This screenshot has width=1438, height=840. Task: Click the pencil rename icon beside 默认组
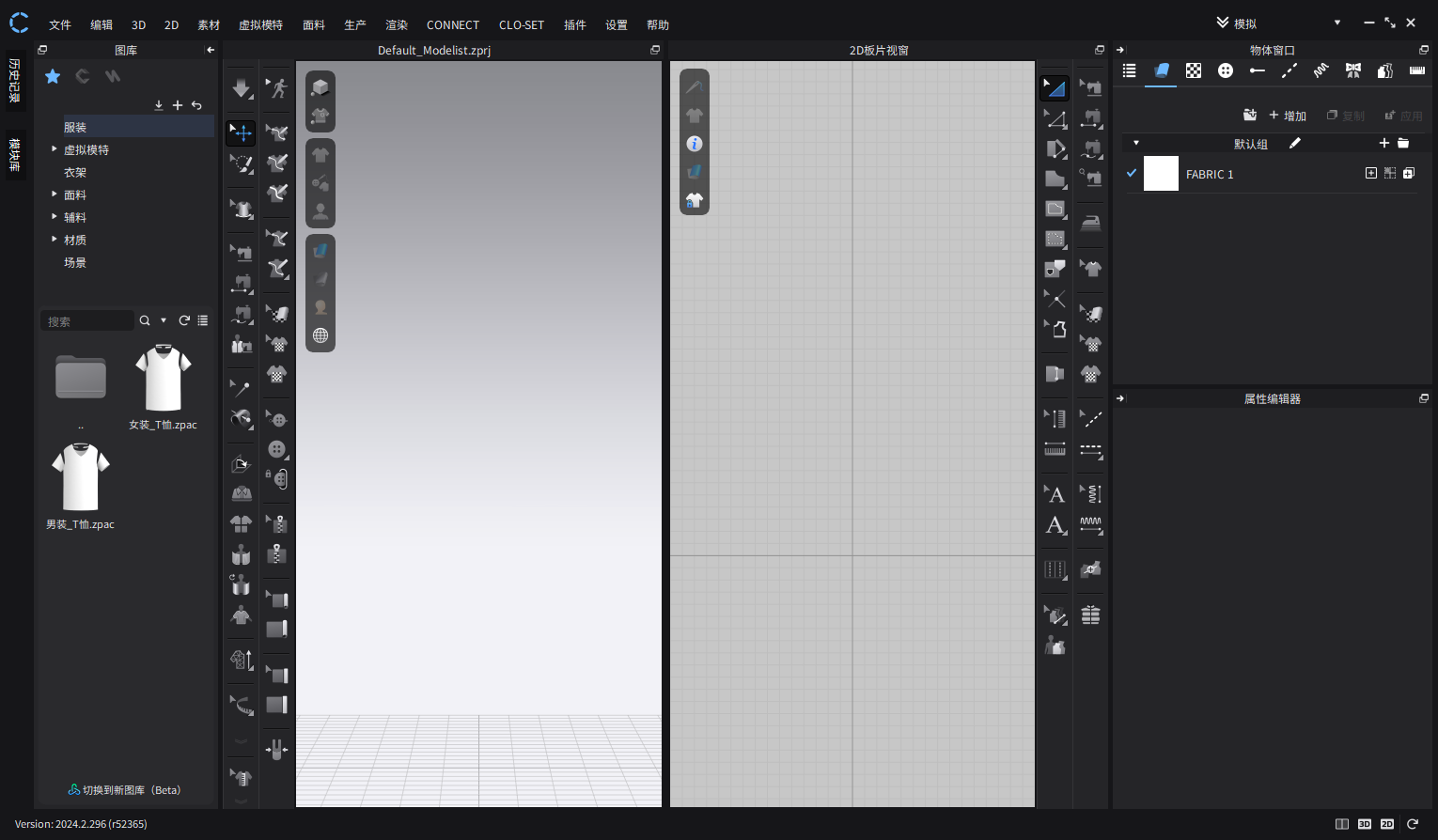(x=1295, y=143)
